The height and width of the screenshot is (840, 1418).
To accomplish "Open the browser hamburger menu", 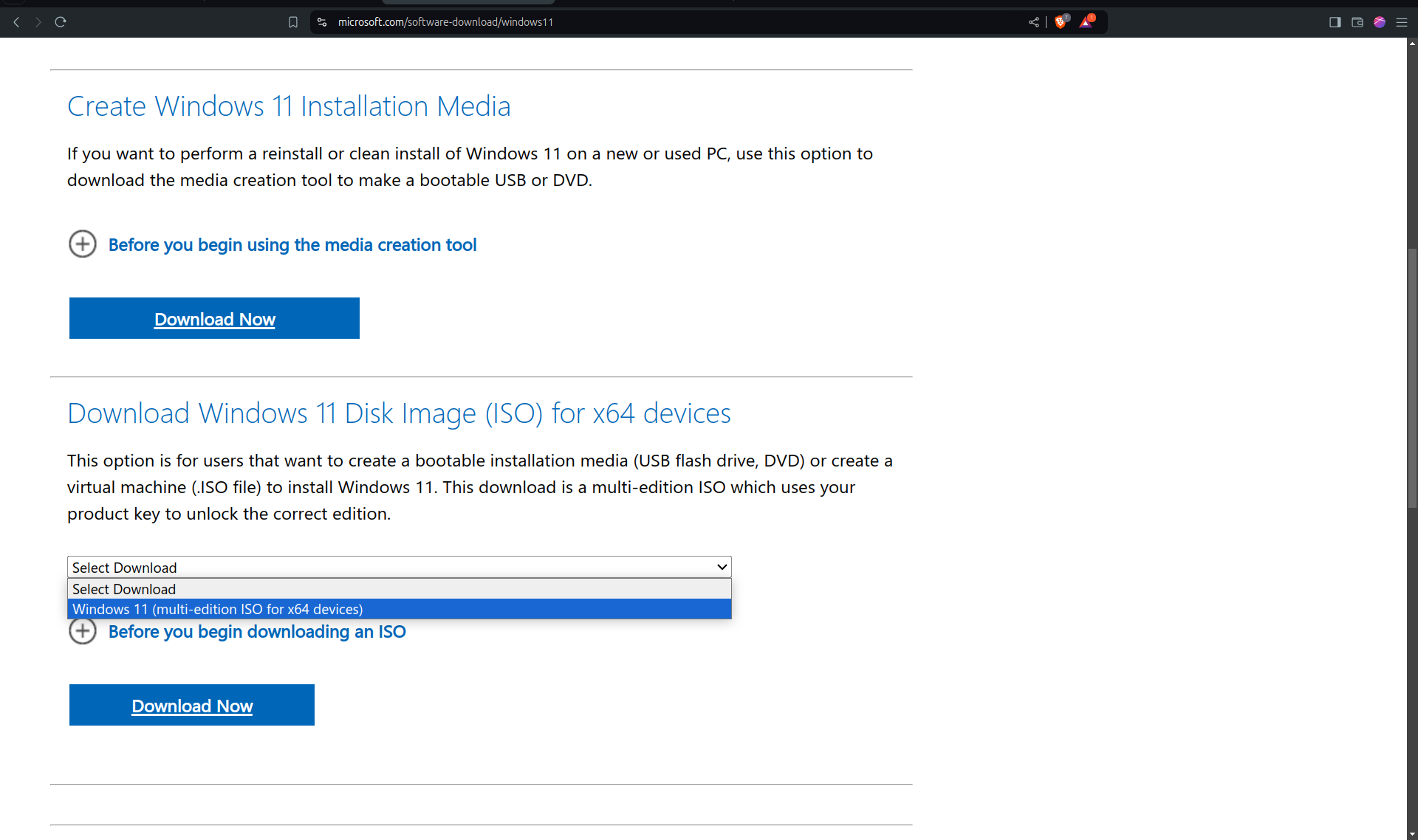I will pos(1402,22).
